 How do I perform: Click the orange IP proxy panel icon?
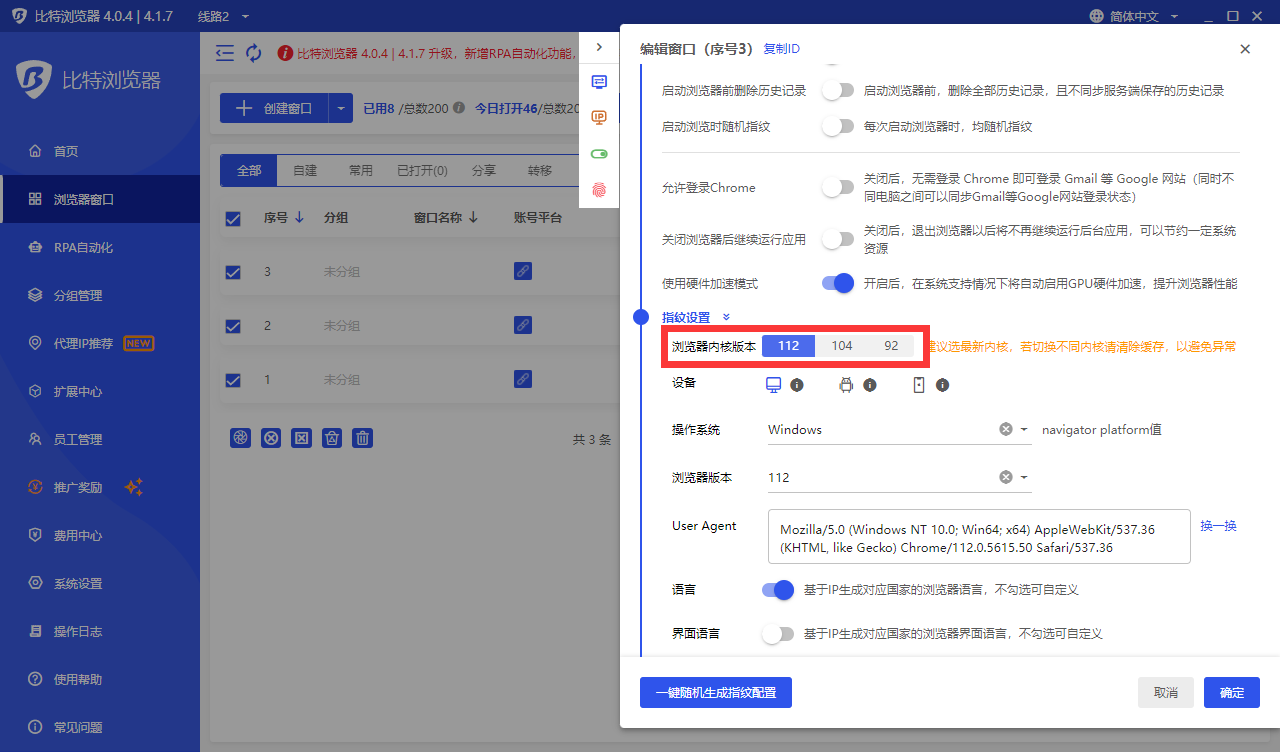tap(599, 118)
